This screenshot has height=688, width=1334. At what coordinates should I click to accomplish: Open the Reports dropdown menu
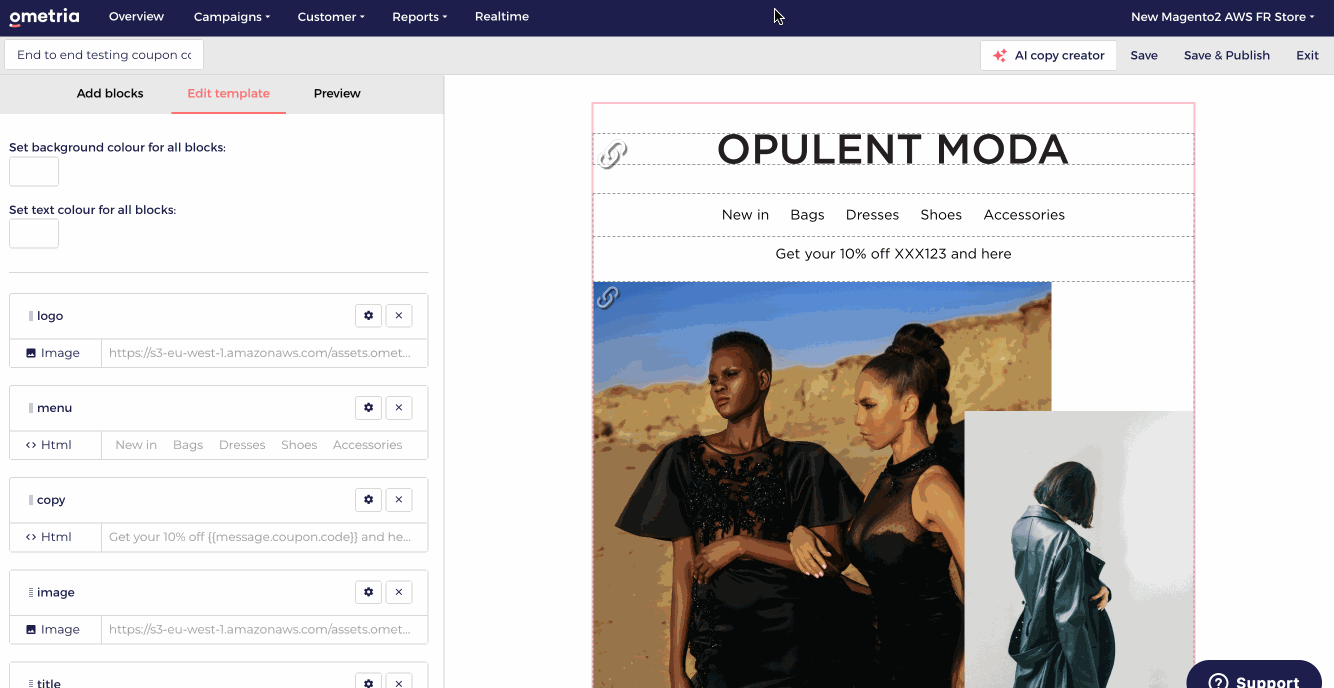click(420, 17)
